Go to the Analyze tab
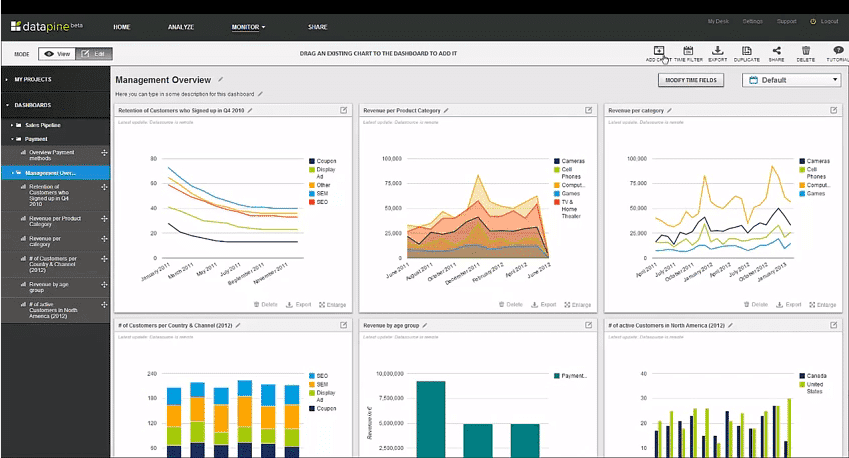This screenshot has height=458, width=849. coord(181,27)
